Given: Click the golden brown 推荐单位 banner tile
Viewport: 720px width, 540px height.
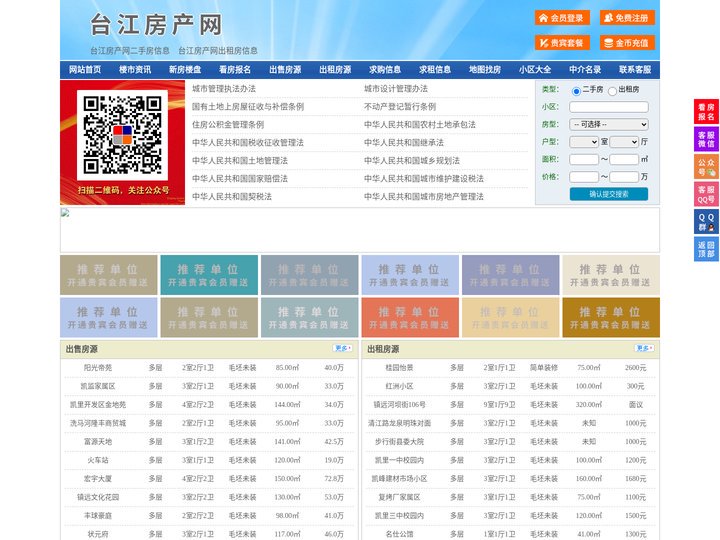Looking at the screenshot, I should (x=611, y=317).
